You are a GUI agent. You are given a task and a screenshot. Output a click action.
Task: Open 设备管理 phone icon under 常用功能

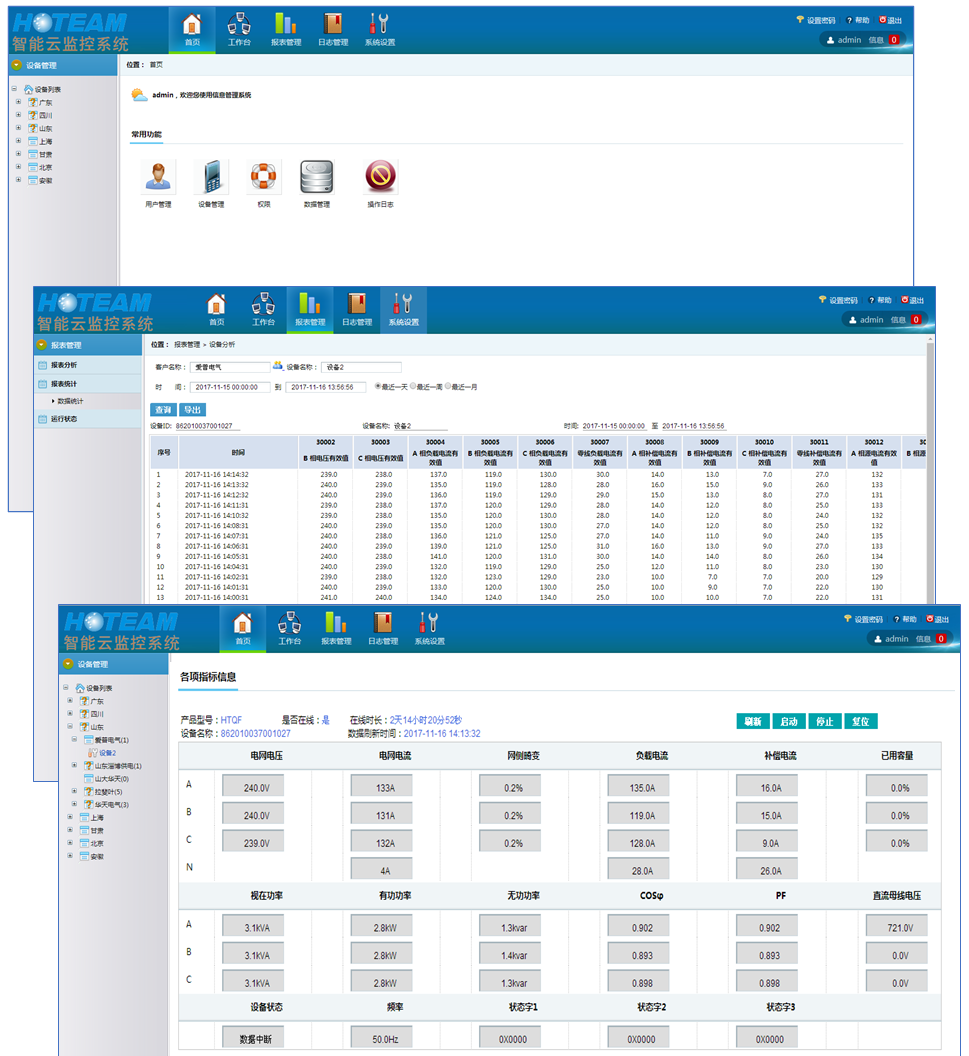211,178
